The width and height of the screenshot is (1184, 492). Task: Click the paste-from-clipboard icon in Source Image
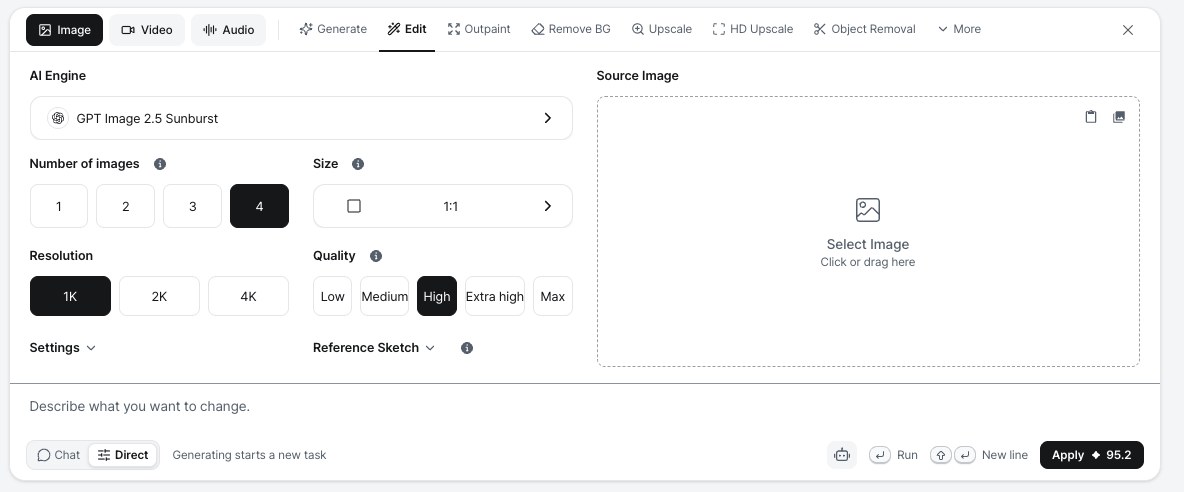click(1090, 117)
